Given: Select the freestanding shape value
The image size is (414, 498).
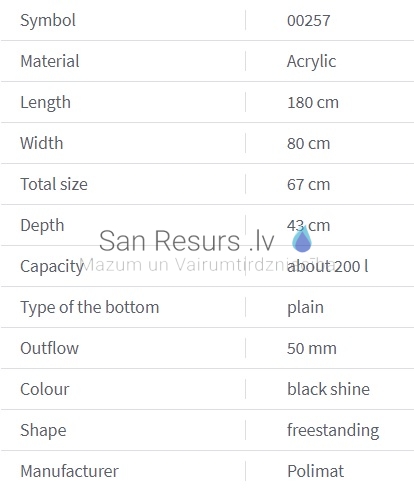Looking at the screenshot, I should pos(333,431).
